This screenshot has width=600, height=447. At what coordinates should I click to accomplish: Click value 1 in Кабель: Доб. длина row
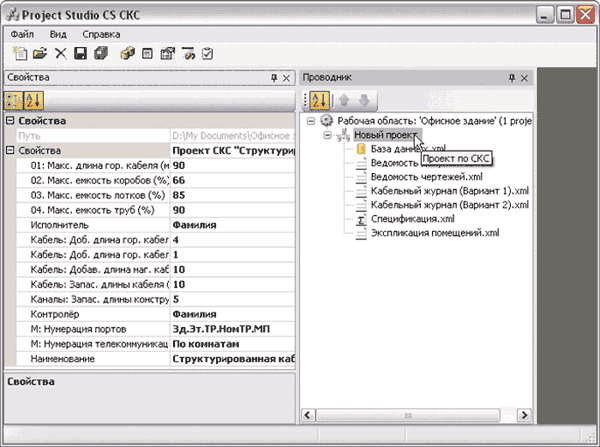(x=233, y=255)
